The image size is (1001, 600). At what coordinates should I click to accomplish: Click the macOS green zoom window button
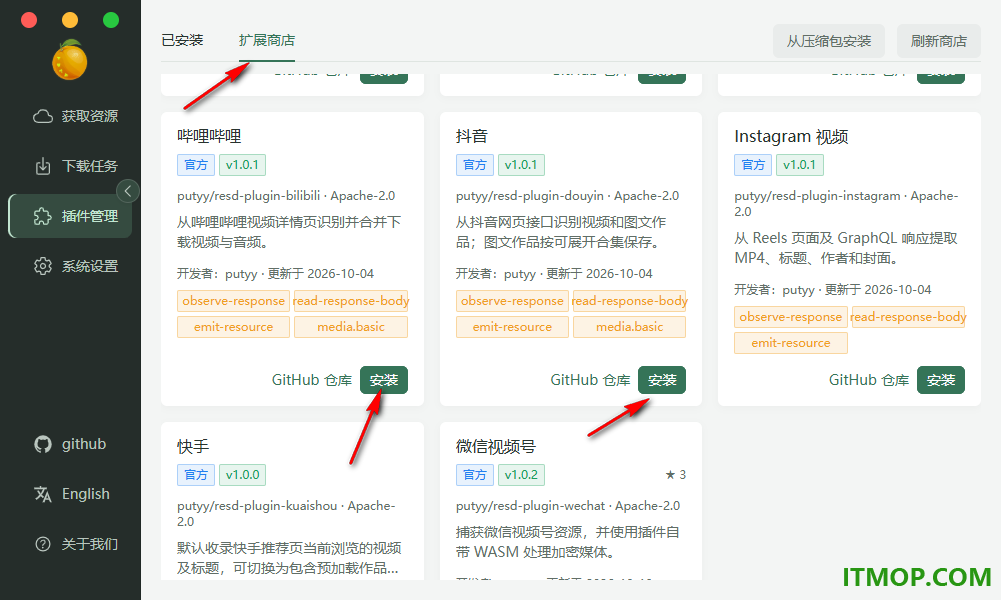[x=111, y=20]
